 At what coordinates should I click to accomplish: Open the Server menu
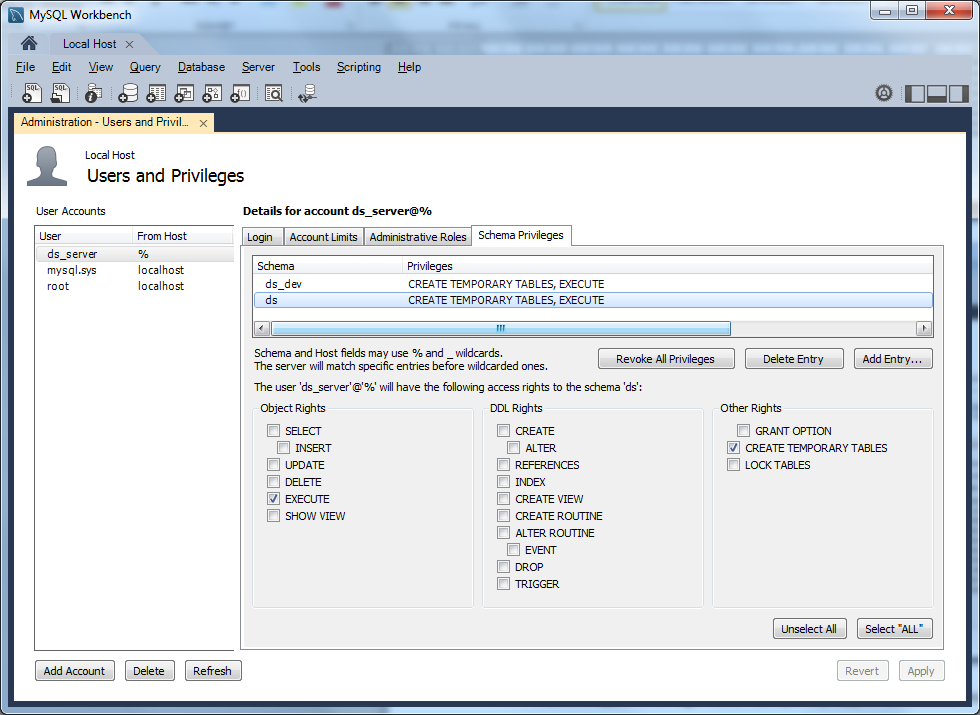click(x=258, y=67)
